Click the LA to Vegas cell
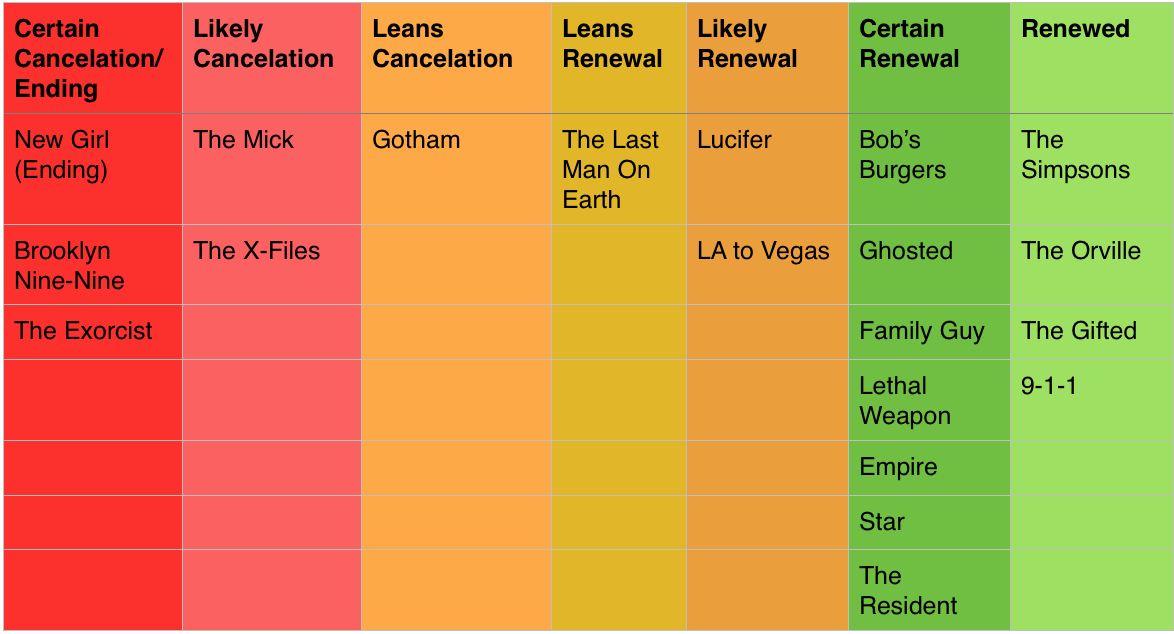 click(x=767, y=265)
